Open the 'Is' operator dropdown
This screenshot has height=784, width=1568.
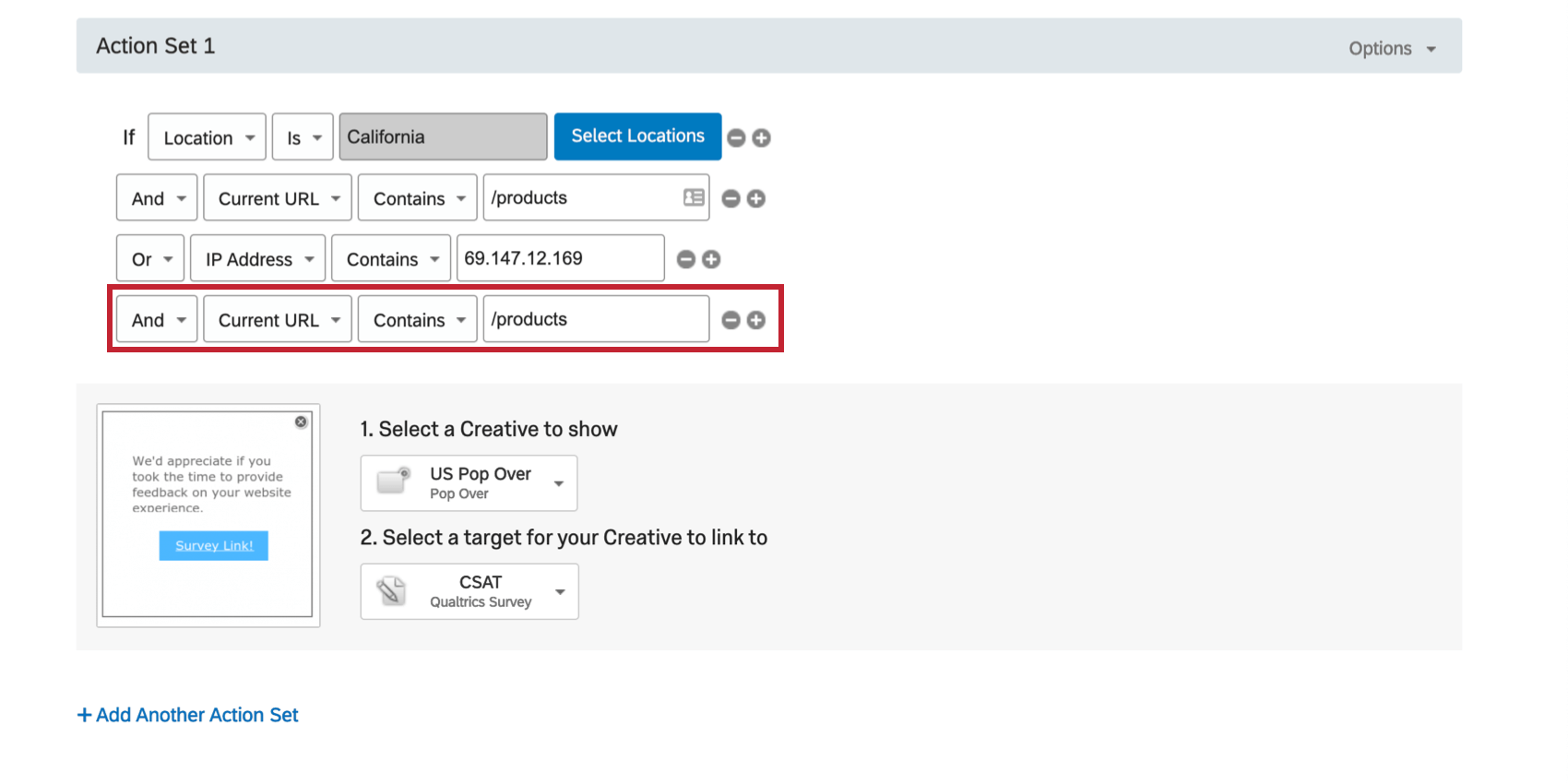[303, 137]
